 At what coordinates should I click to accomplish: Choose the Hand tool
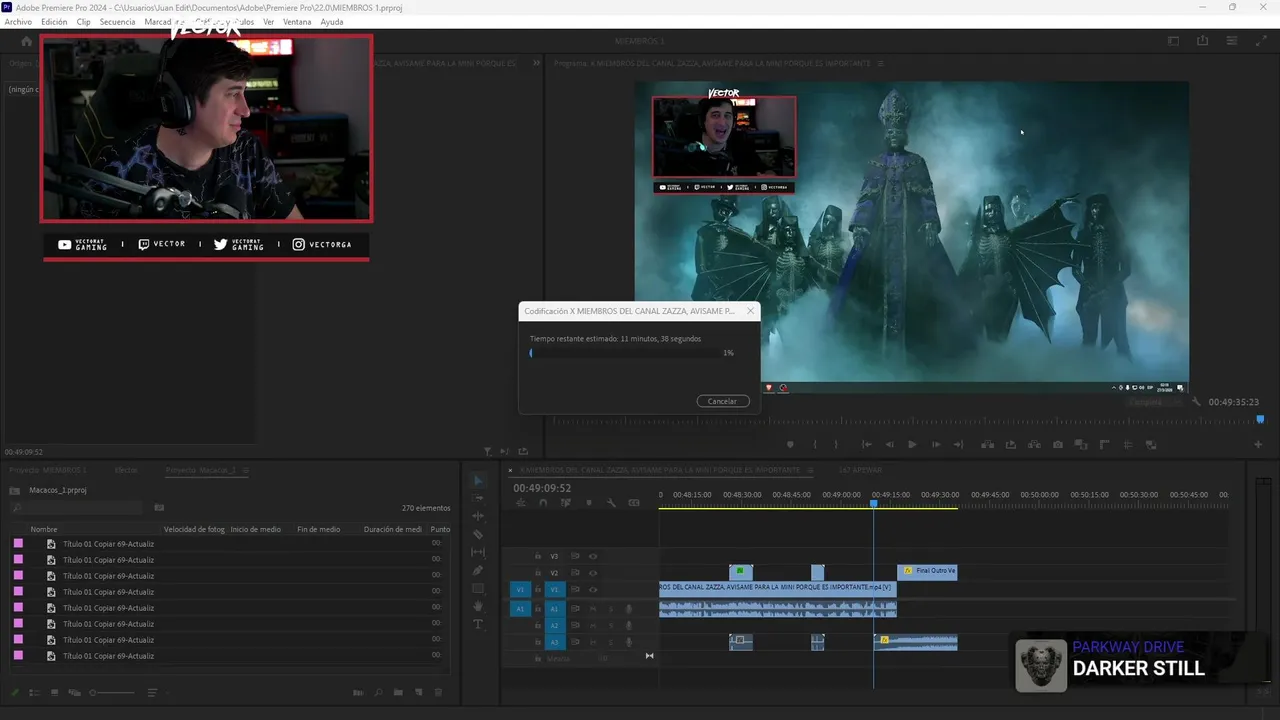(x=478, y=606)
